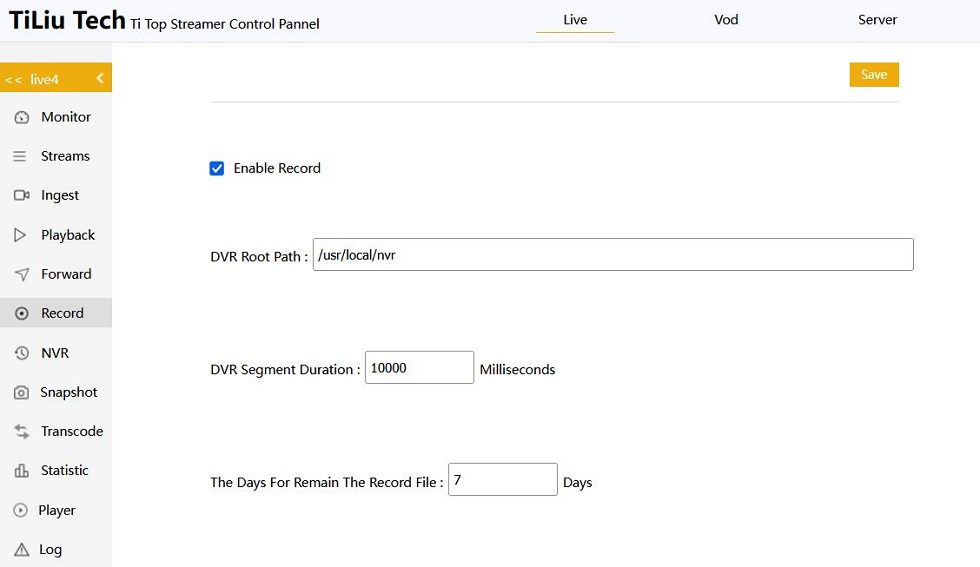This screenshot has height=567, width=980.
Task: Click the Statistic bar chart icon
Action: pos(21,470)
